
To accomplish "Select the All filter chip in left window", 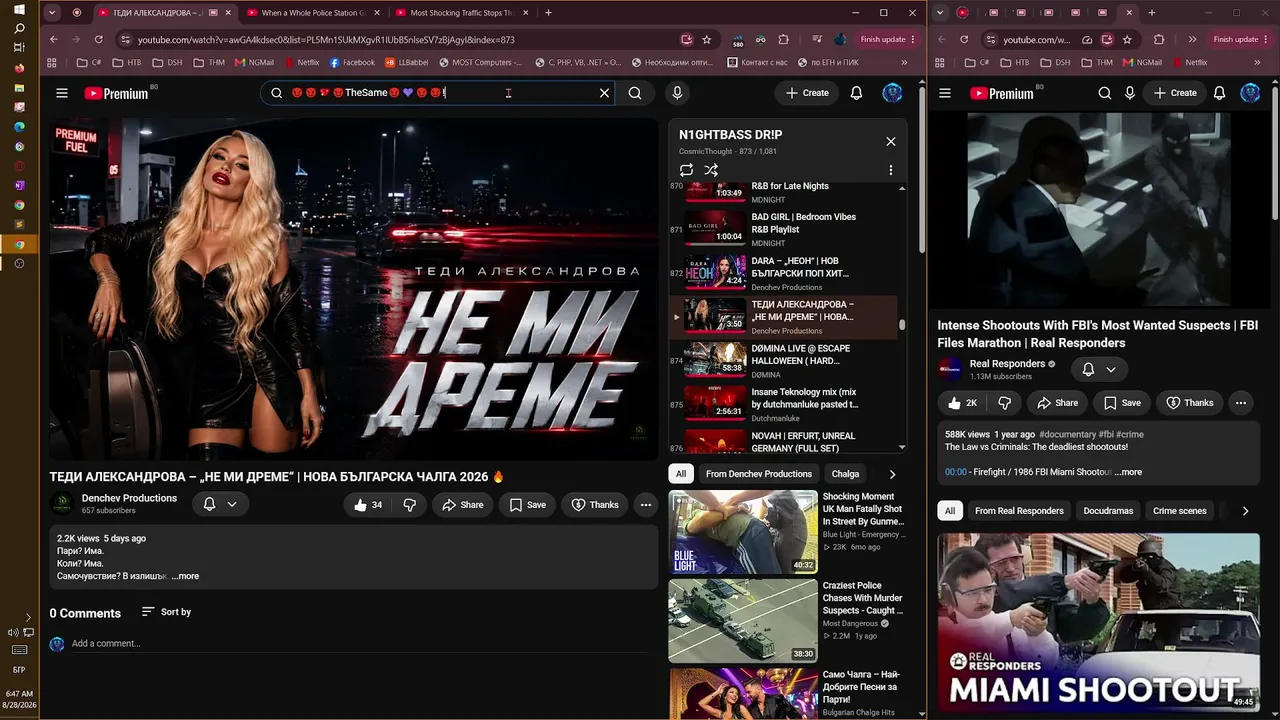I will click(681, 474).
